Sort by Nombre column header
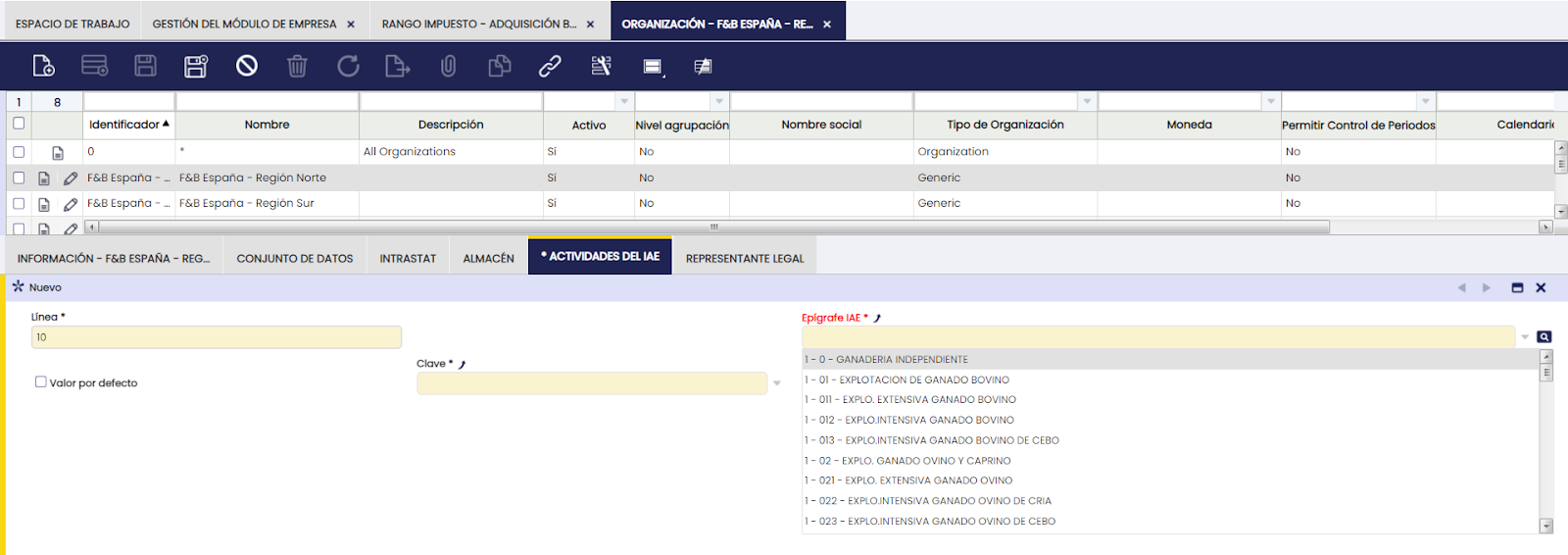The height and width of the screenshot is (555, 1568). click(268, 125)
